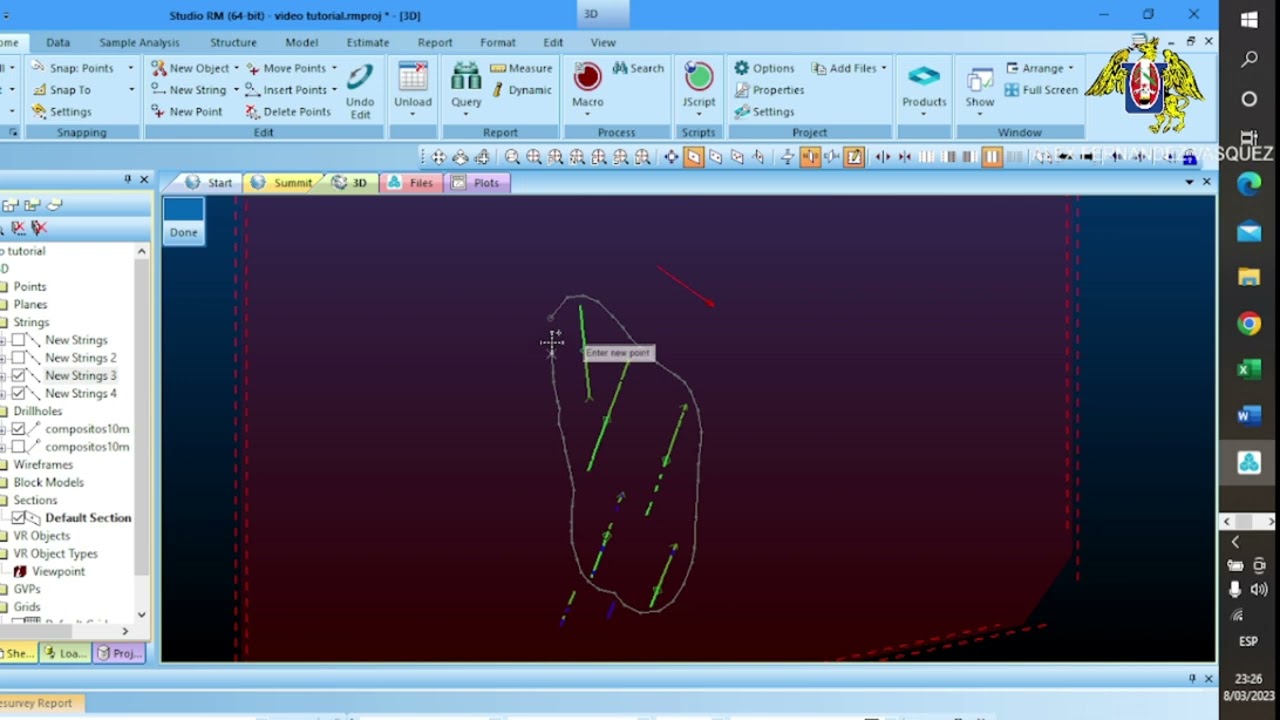
Task: Open Word from the Windows taskbar
Action: [1249, 416]
